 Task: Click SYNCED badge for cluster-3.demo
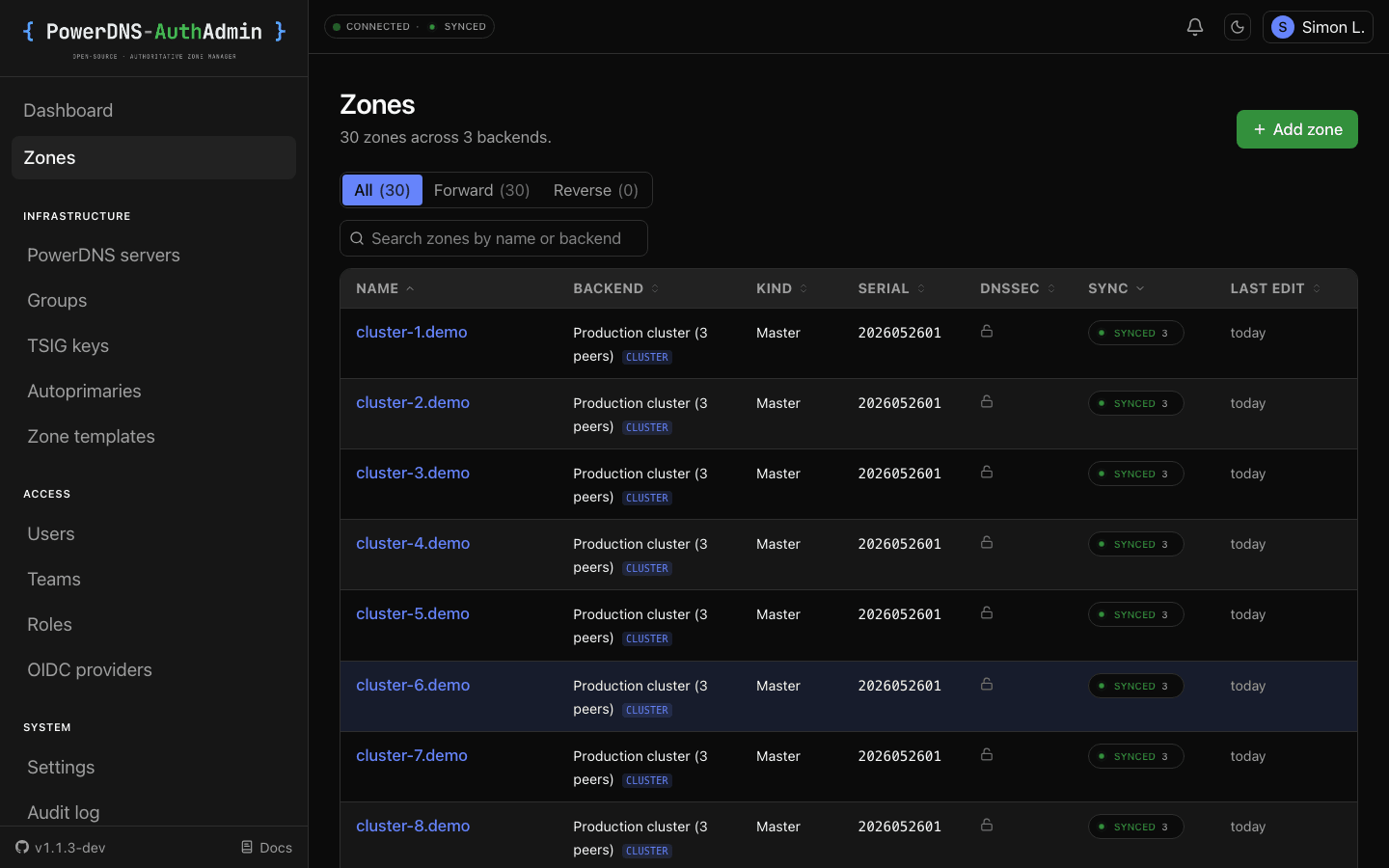click(x=1135, y=474)
